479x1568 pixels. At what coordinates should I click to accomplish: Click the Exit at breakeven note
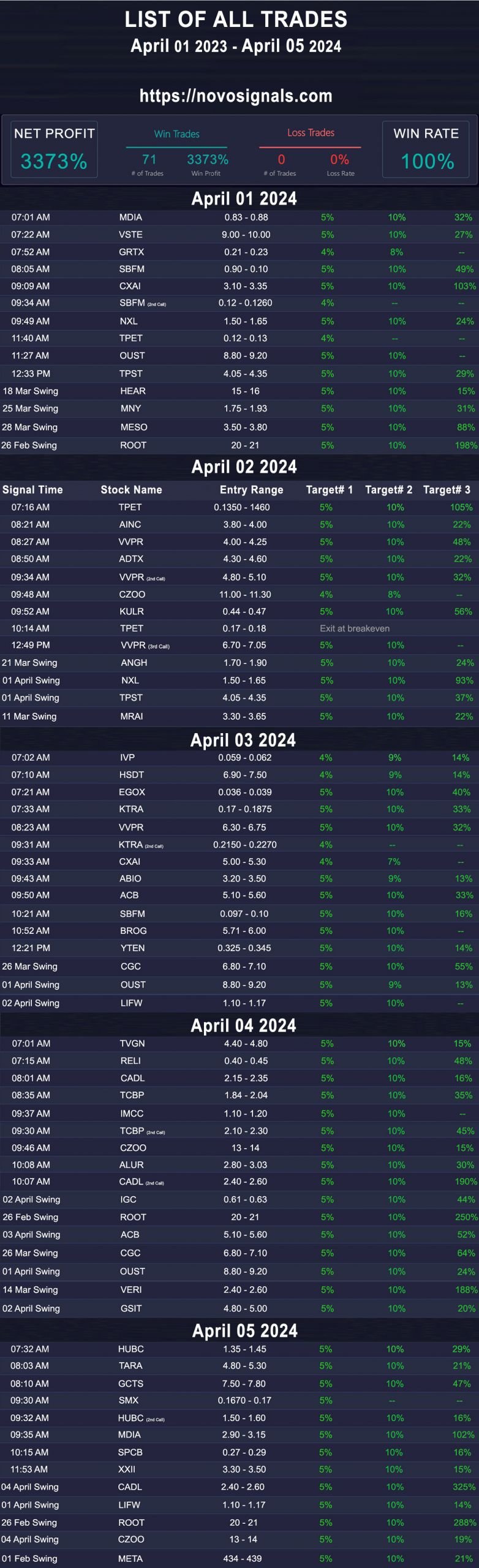tap(355, 628)
